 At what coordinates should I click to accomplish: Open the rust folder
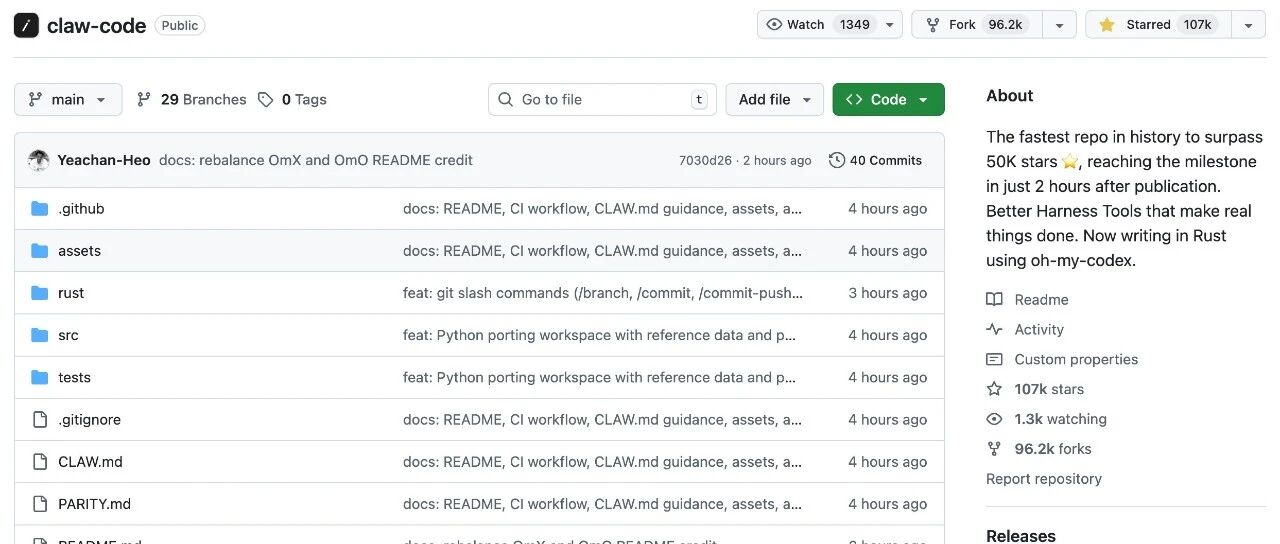[x=71, y=293]
